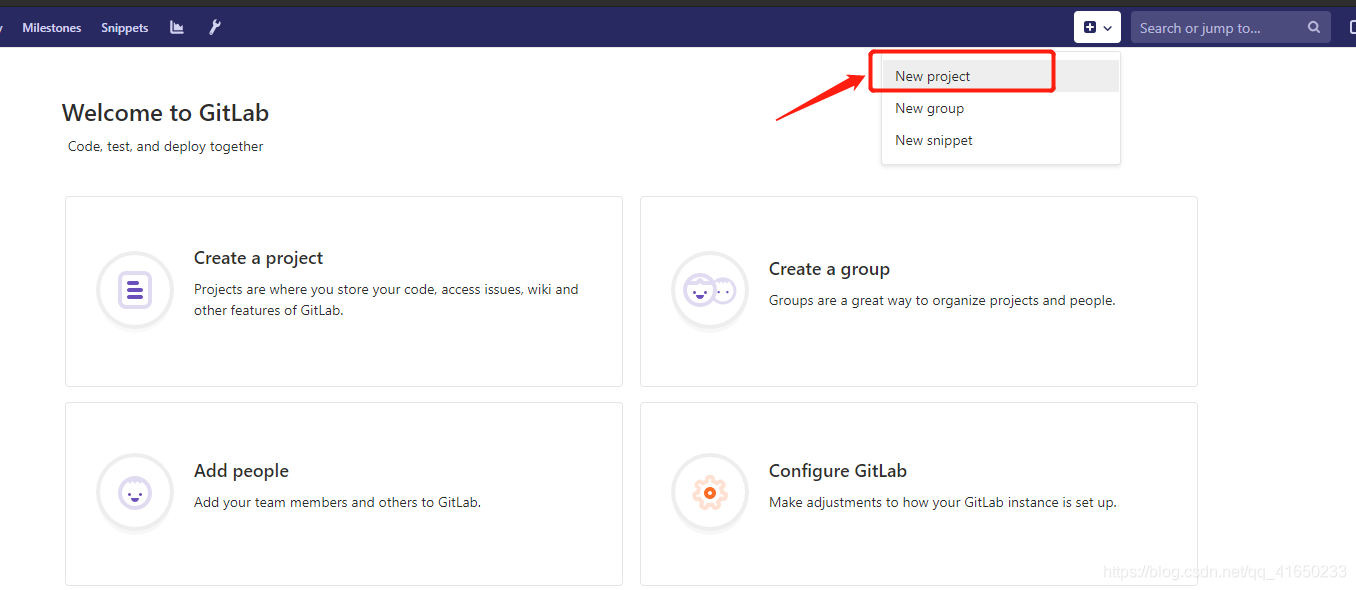Select New snippet from the dropdown
This screenshot has width=1356, height=590.
coord(1000,140)
